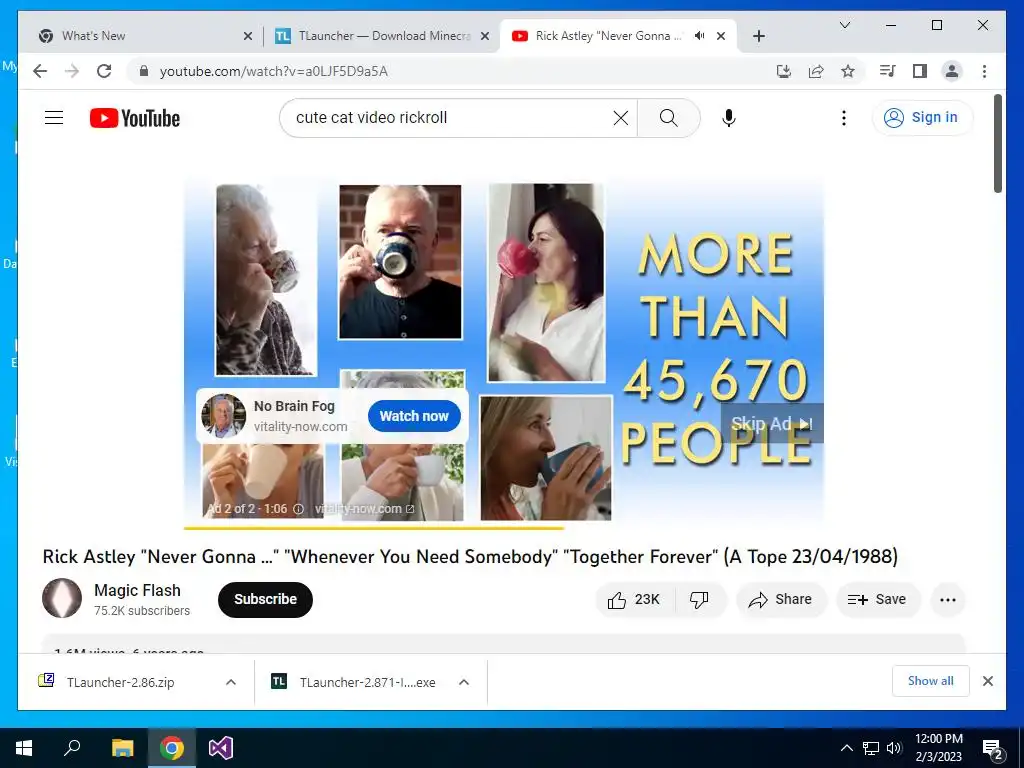Subscribe to Magic Flash
The width and height of the screenshot is (1024, 768).
click(x=265, y=600)
